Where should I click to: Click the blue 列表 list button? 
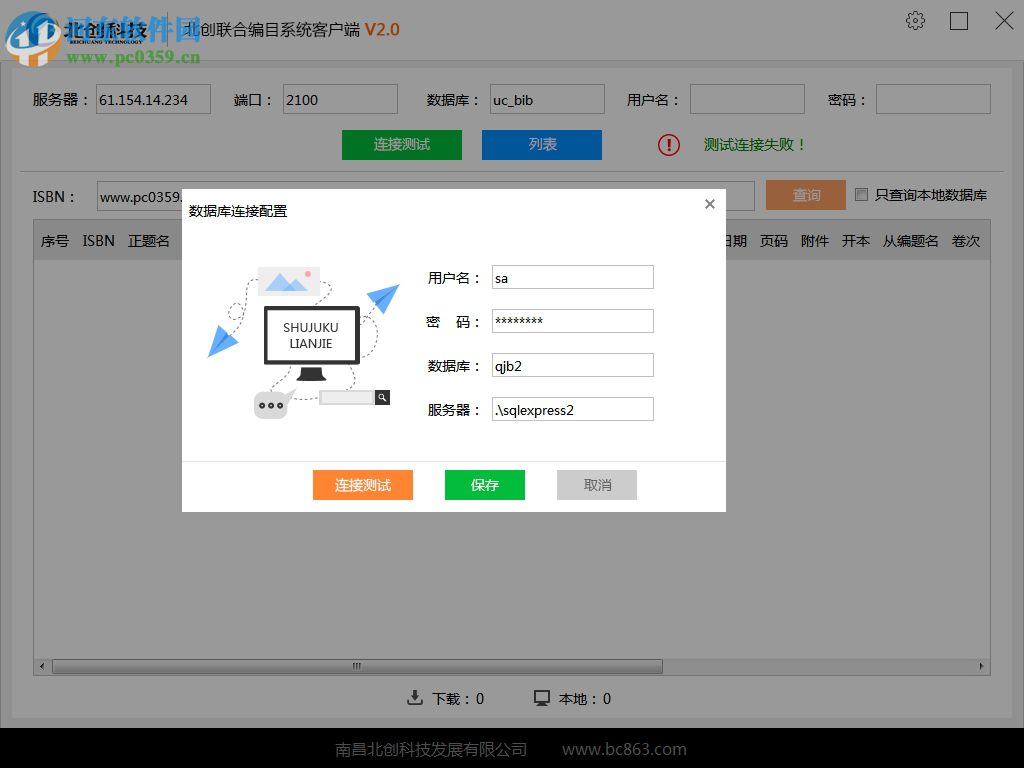pyautogui.click(x=541, y=145)
